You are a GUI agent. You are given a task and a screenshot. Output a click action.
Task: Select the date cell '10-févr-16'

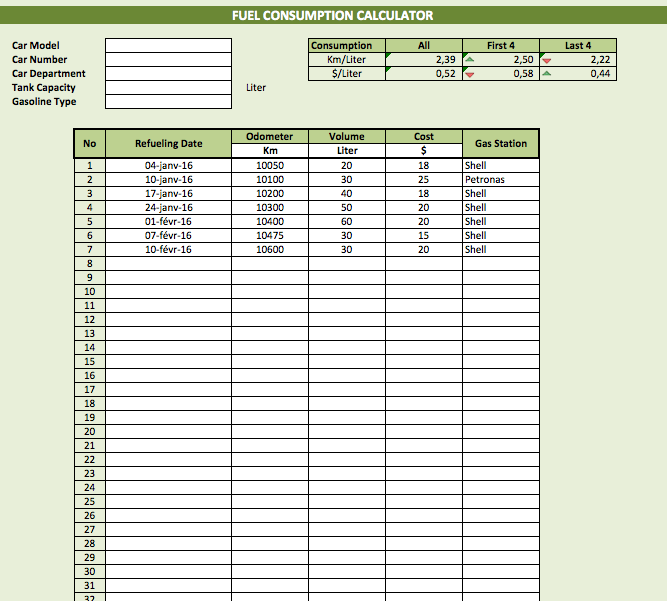tap(168, 250)
